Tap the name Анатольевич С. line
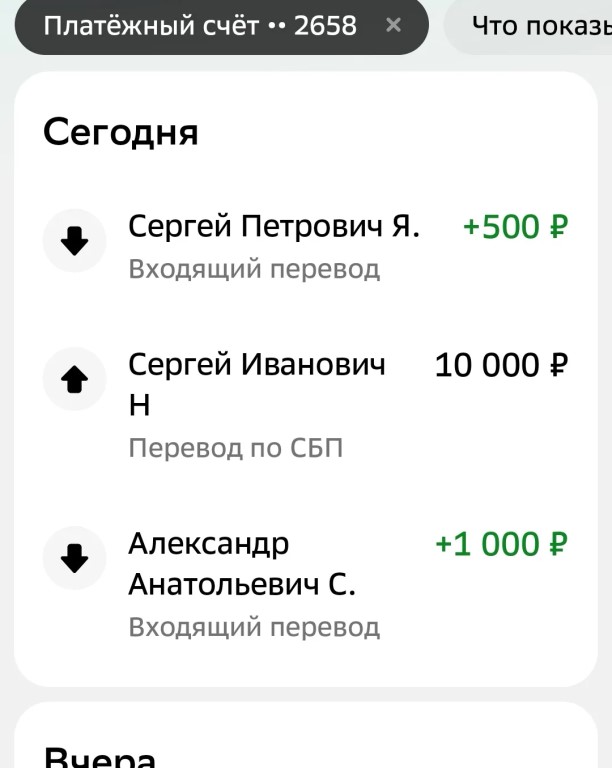612x768 pixels. [242, 585]
